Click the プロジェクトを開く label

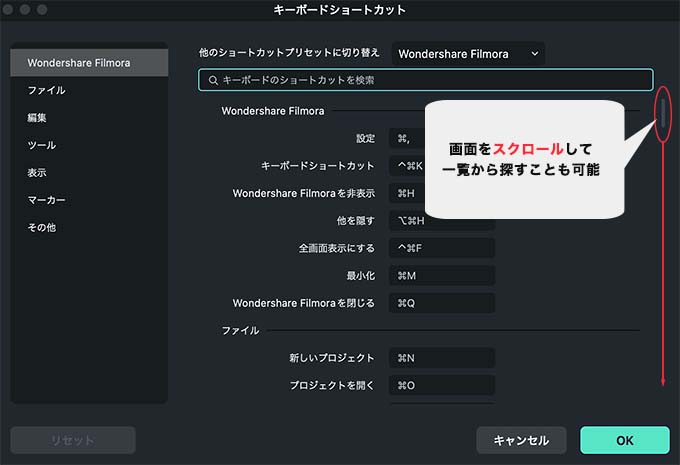tap(332, 385)
